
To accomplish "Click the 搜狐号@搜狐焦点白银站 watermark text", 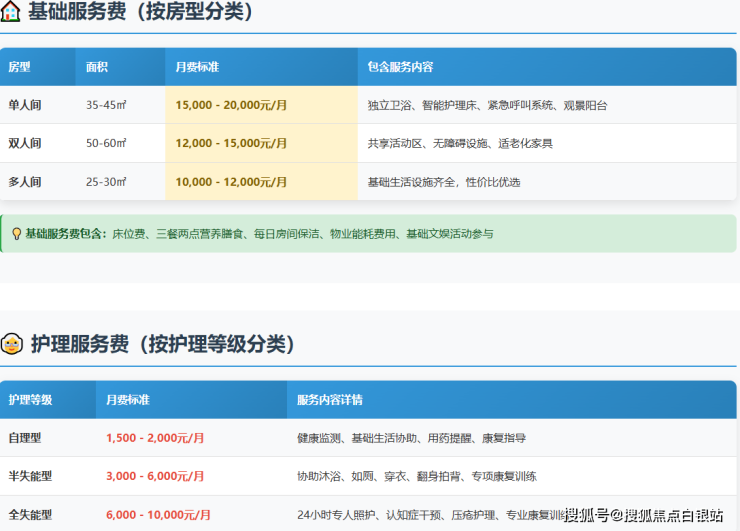I will pyautogui.click(x=643, y=515).
